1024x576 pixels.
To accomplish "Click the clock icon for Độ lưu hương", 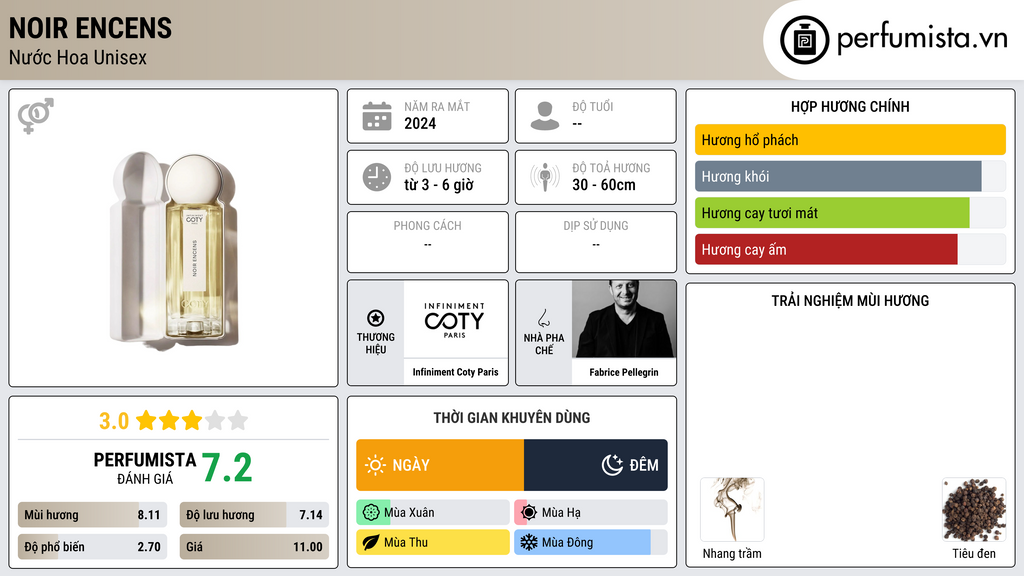I will click(377, 177).
